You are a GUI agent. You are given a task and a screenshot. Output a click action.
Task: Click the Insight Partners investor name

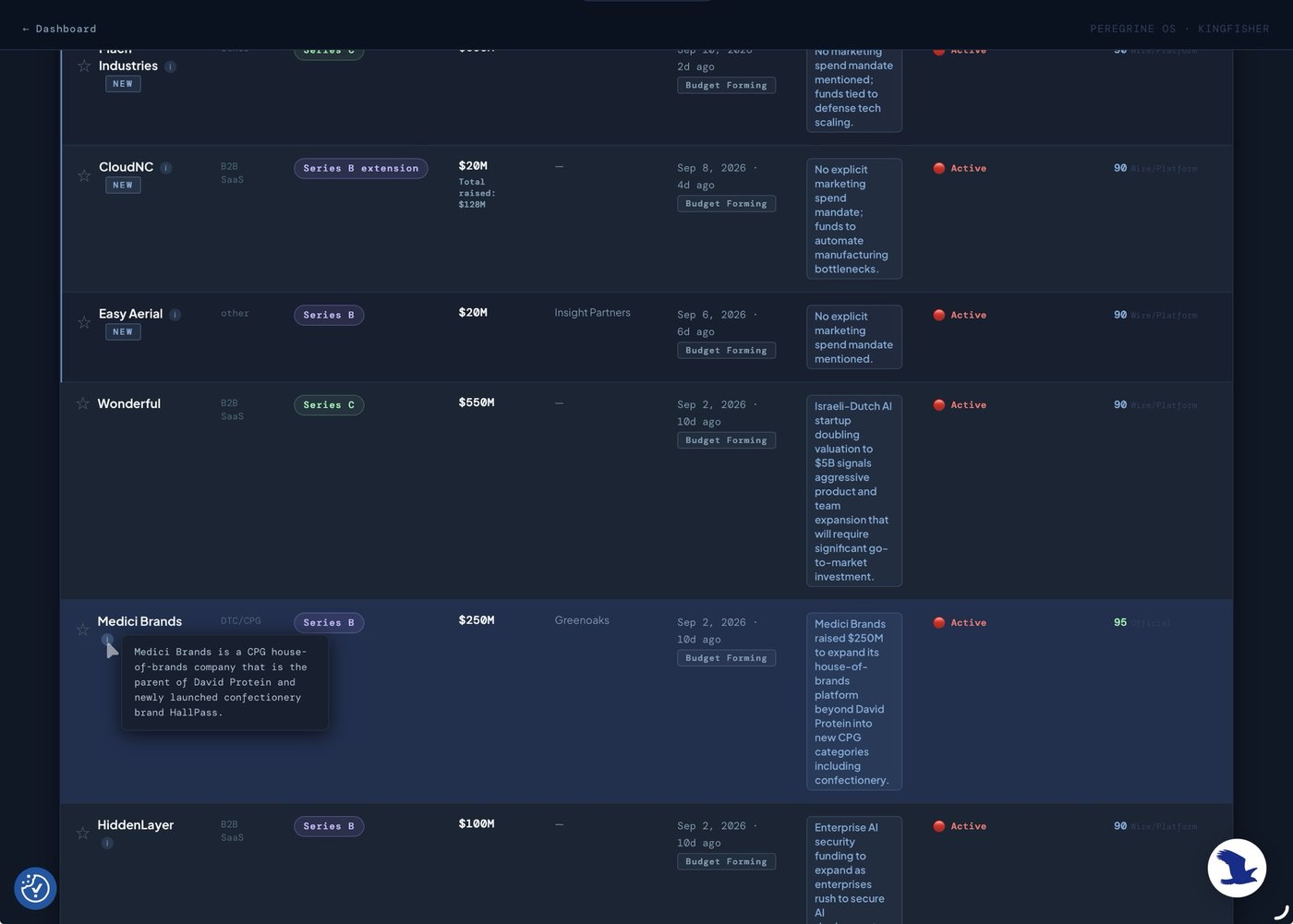(592, 313)
